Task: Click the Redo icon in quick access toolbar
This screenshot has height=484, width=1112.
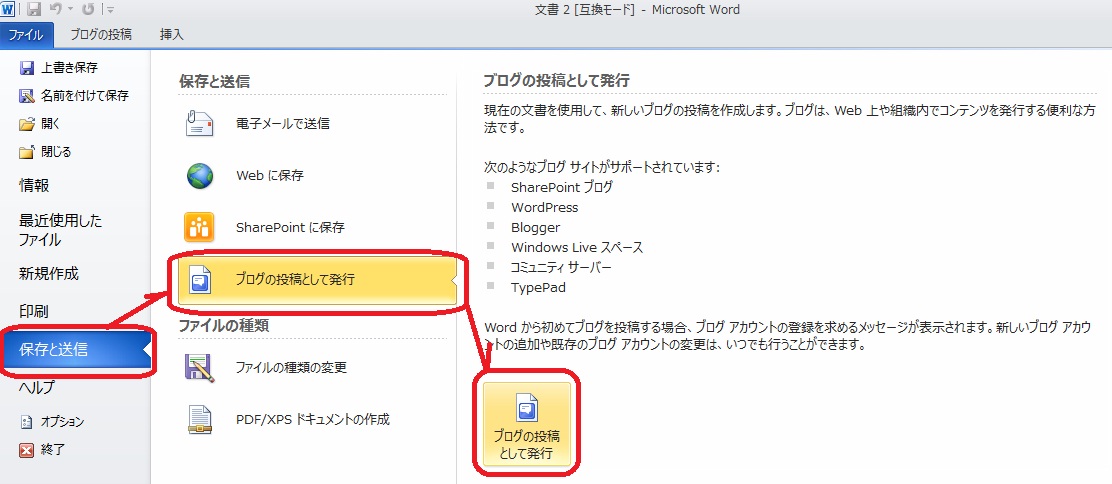Action: [x=88, y=10]
